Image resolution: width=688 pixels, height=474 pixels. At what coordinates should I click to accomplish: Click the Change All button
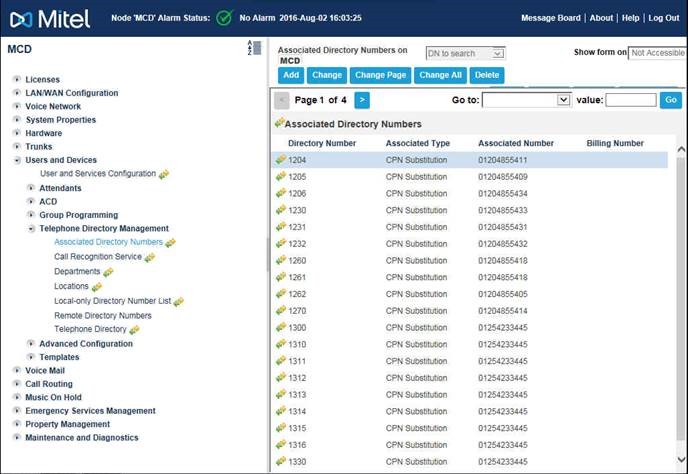pyautogui.click(x=441, y=75)
